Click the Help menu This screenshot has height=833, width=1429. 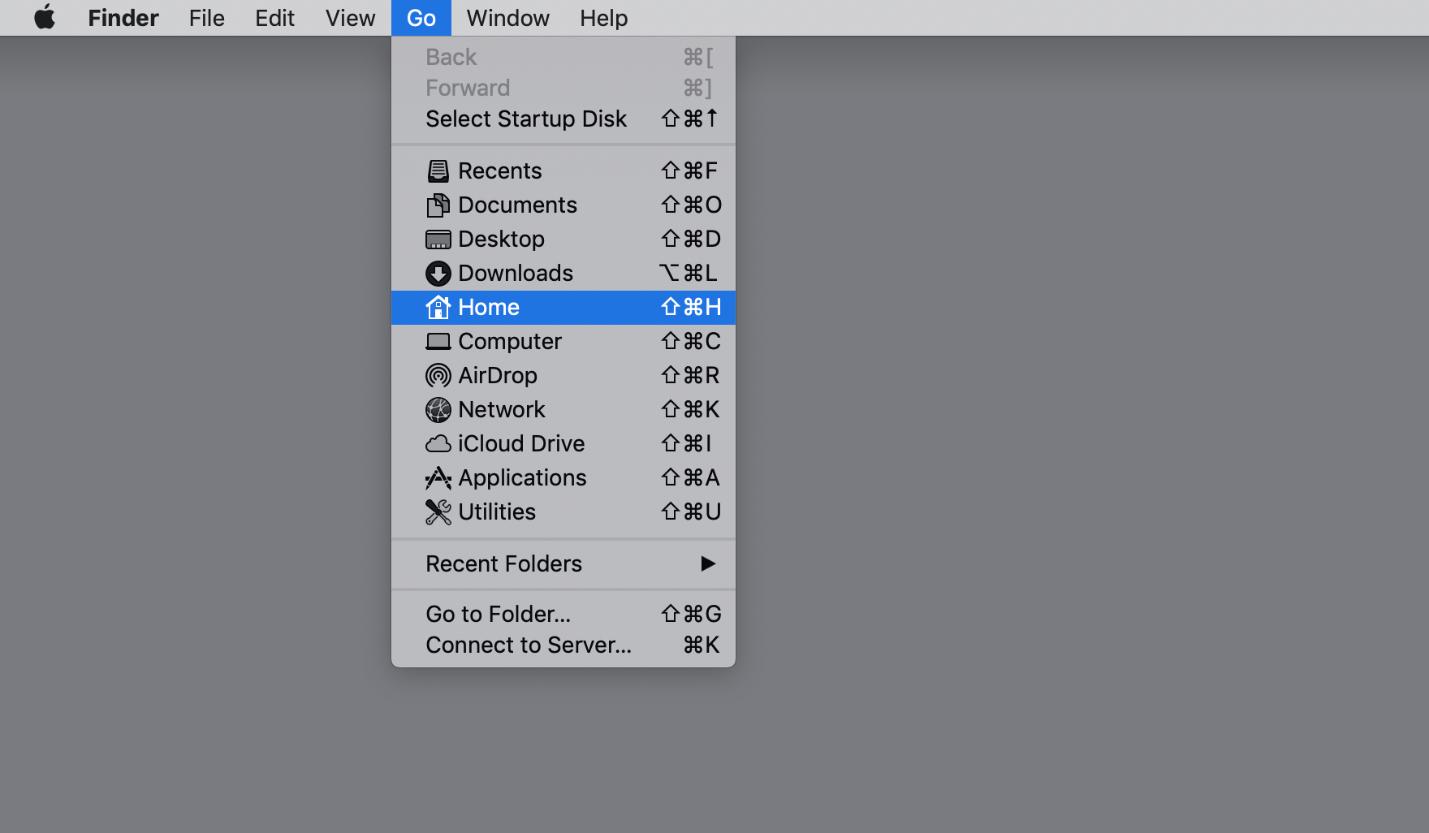click(x=603, y=17)
